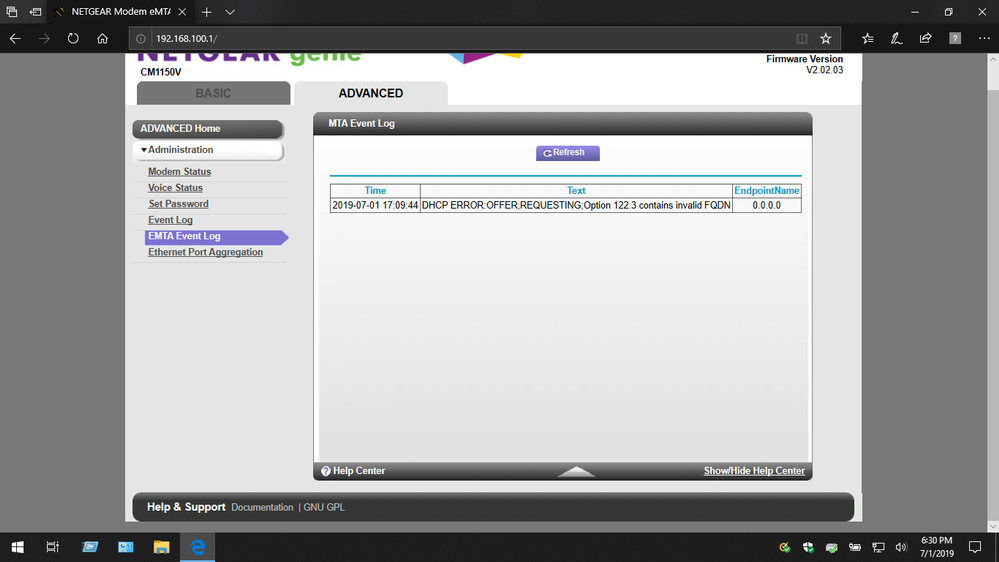Open reading view icon in address bar

pos(801,38)
